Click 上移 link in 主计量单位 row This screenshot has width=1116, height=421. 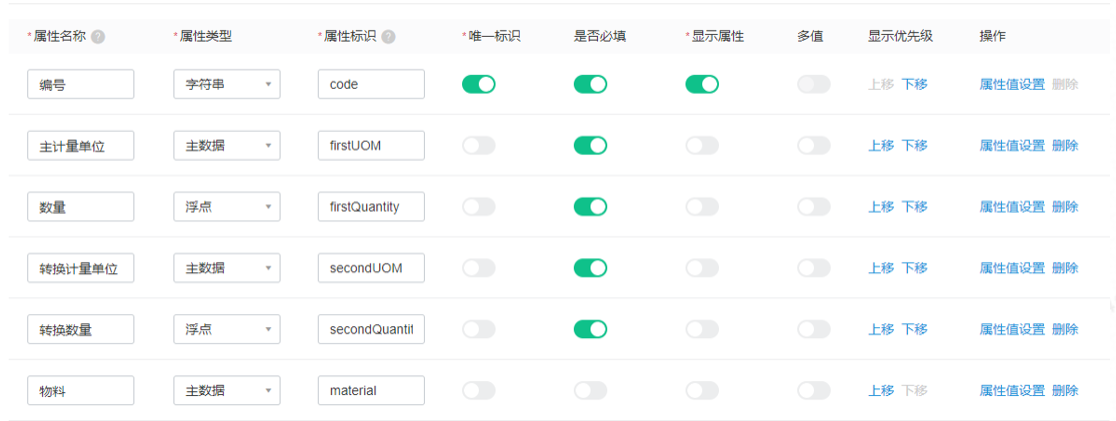[x=881, y=146]
